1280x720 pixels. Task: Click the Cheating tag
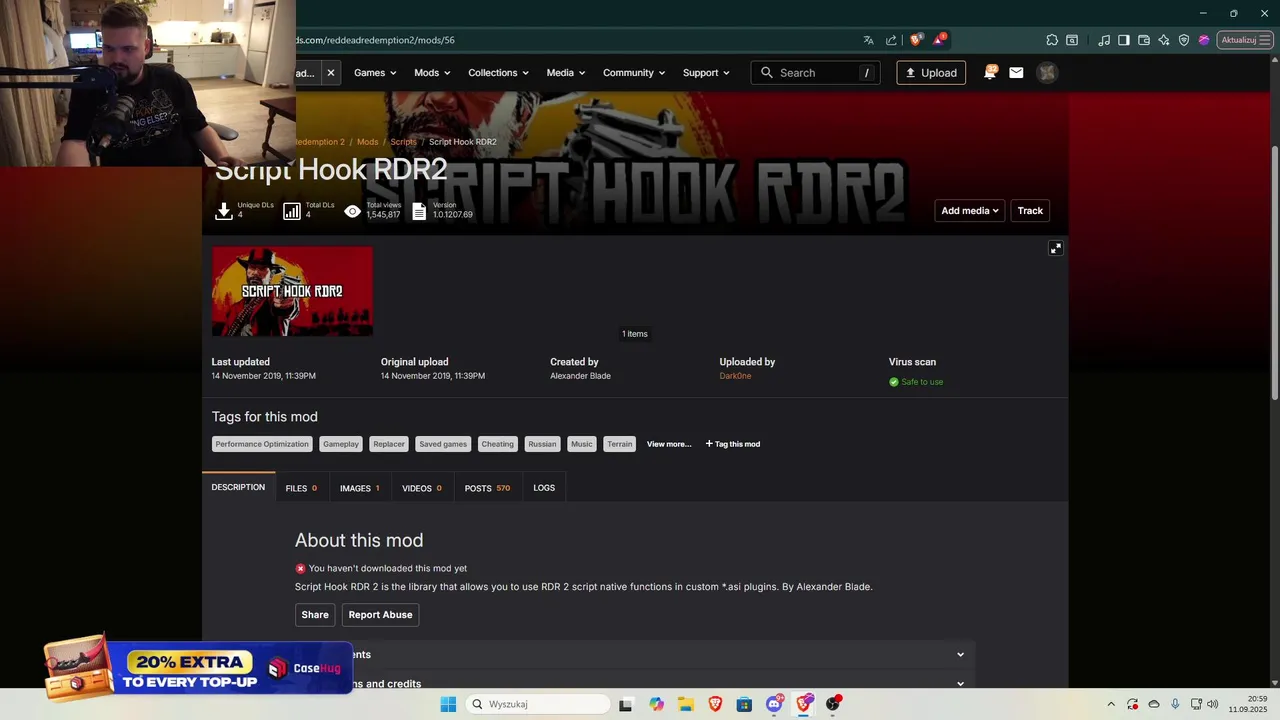(497, 444)
